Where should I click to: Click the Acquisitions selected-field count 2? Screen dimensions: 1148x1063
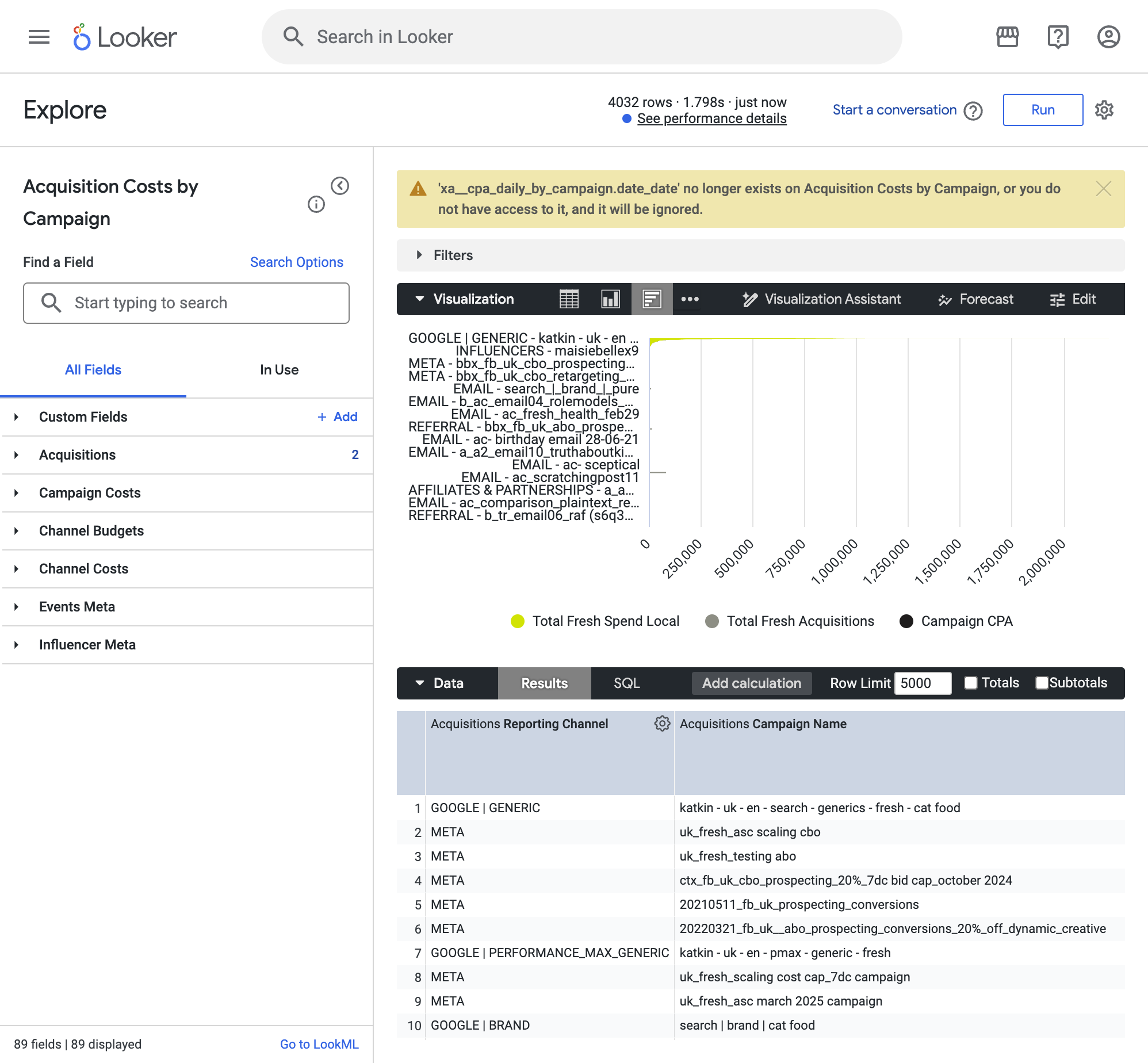tap(355, 455)
